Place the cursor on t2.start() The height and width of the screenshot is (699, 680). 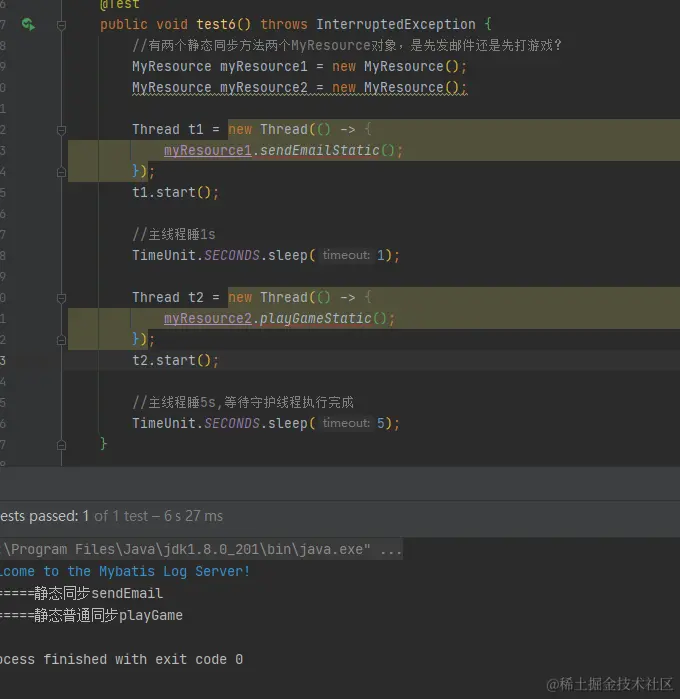pos(175,361)
